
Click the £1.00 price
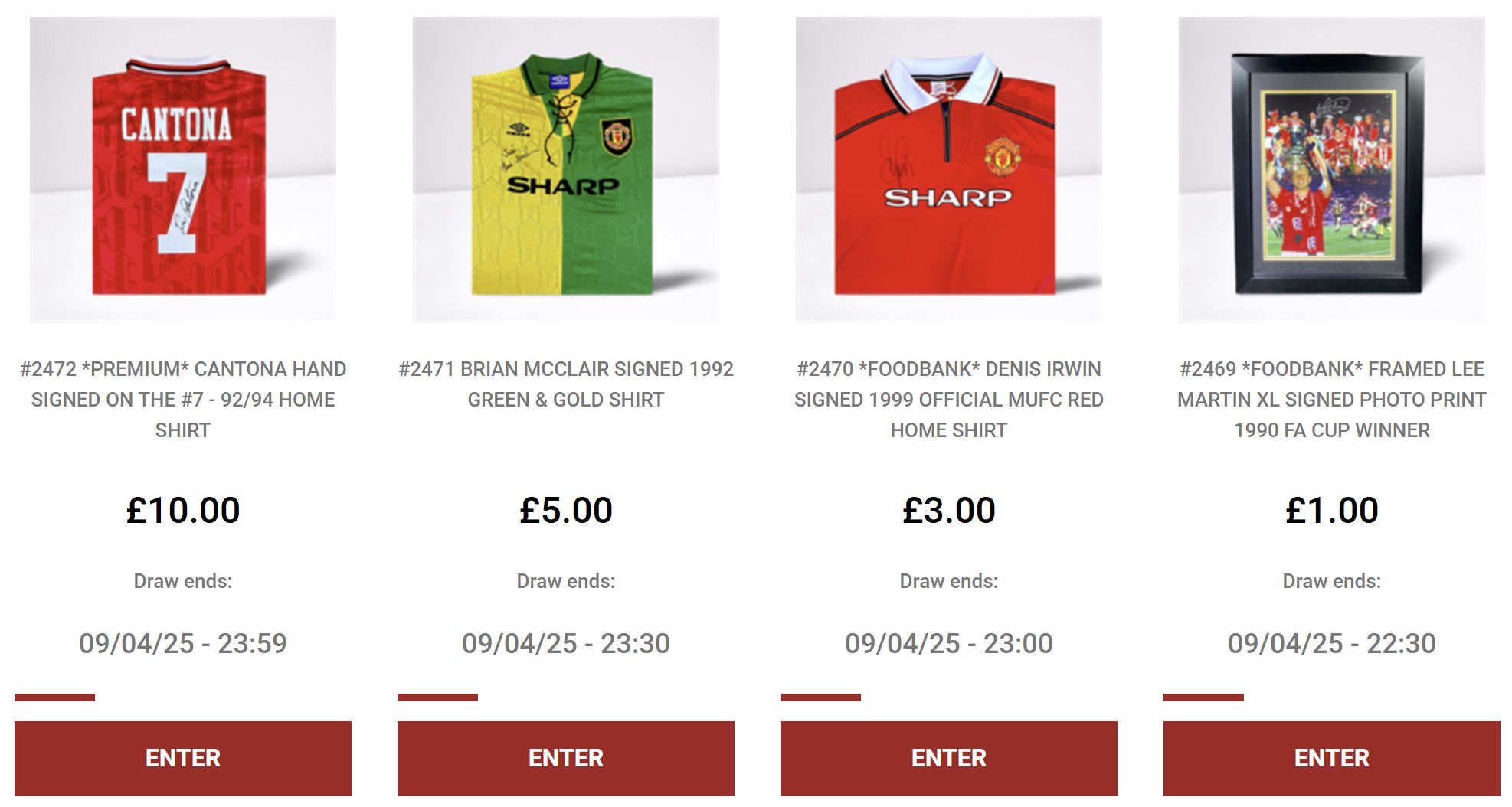tap(1332, 510)
